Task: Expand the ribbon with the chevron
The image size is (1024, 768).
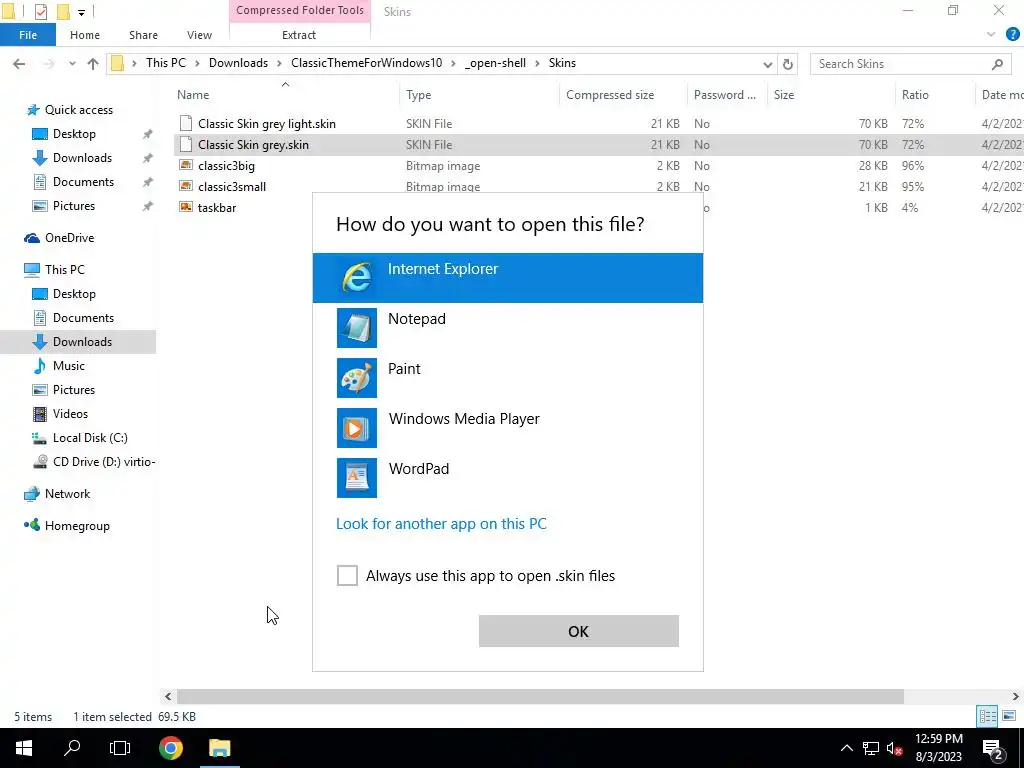Action: [x=991, y=35]
